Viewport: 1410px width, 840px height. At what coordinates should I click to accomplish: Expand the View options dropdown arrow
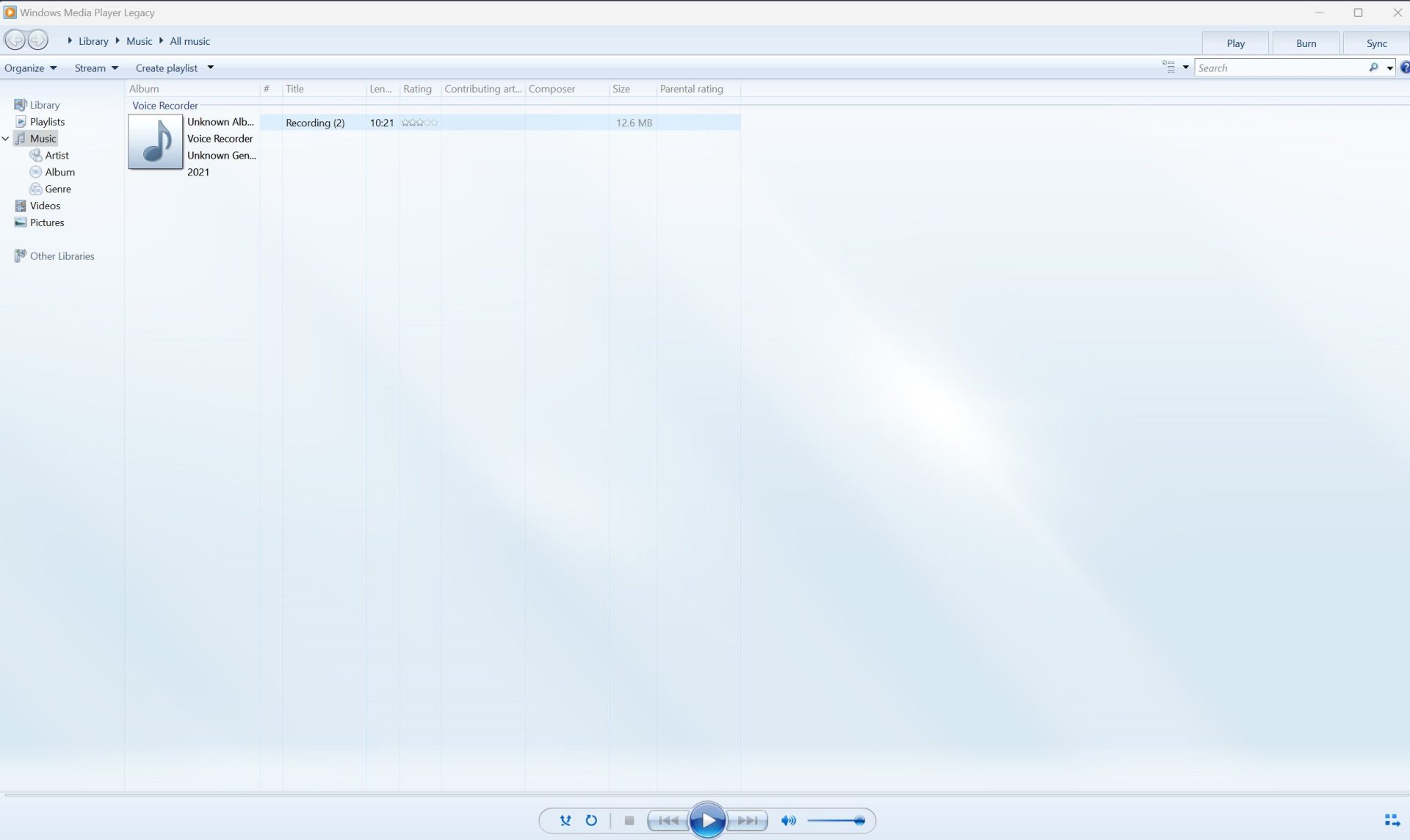1185,68
